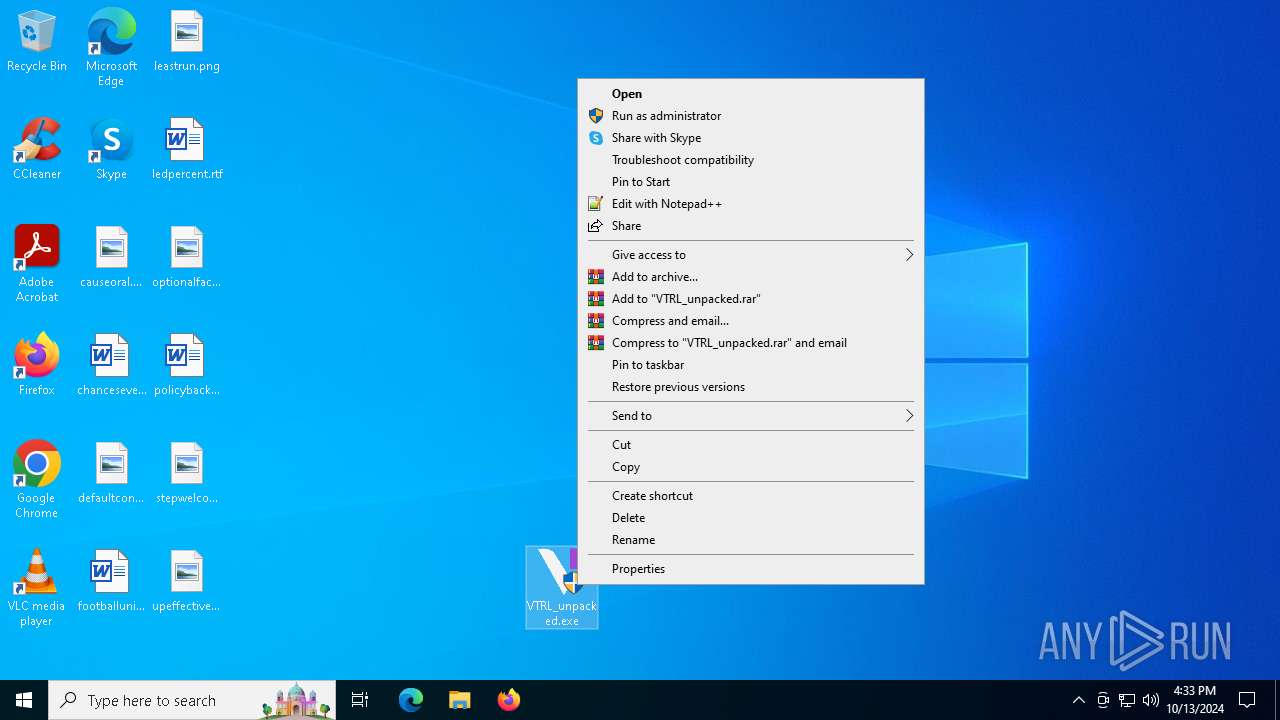The width and height of the screenshot is (1280, 720).
Task: Open Edge from the taskbar
Action: [x=411, y=700]
